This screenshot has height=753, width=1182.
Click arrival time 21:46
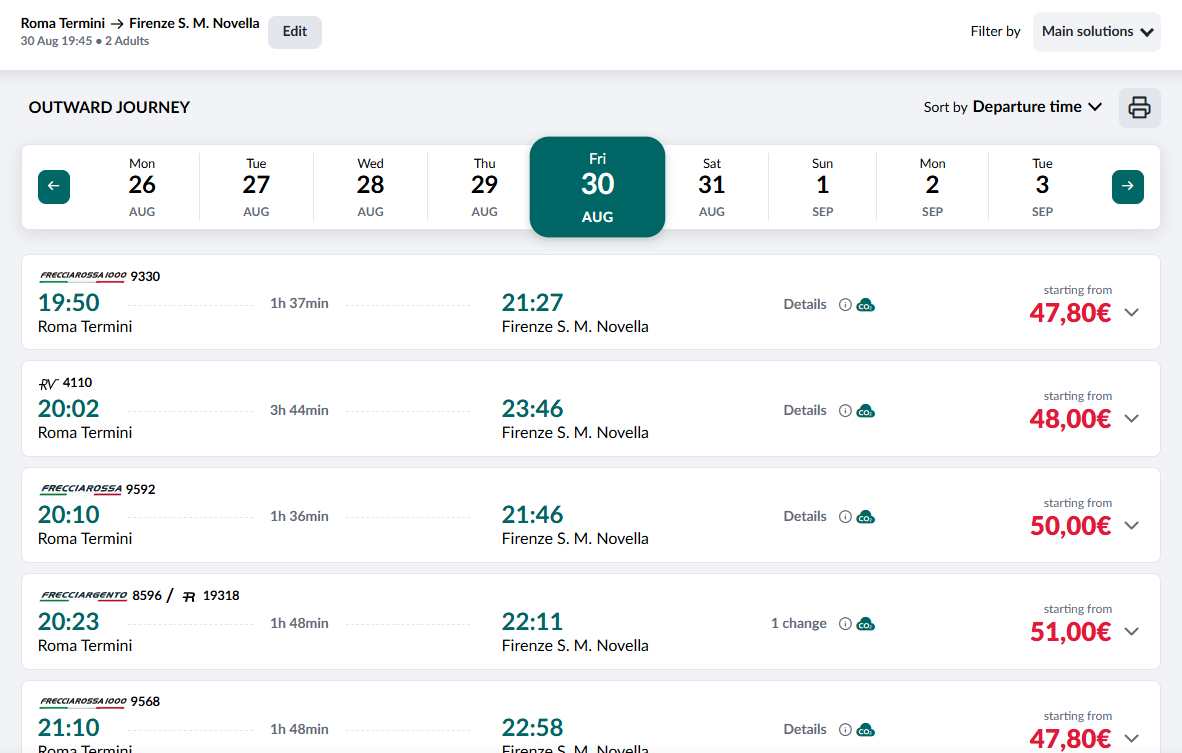[532, 516]
